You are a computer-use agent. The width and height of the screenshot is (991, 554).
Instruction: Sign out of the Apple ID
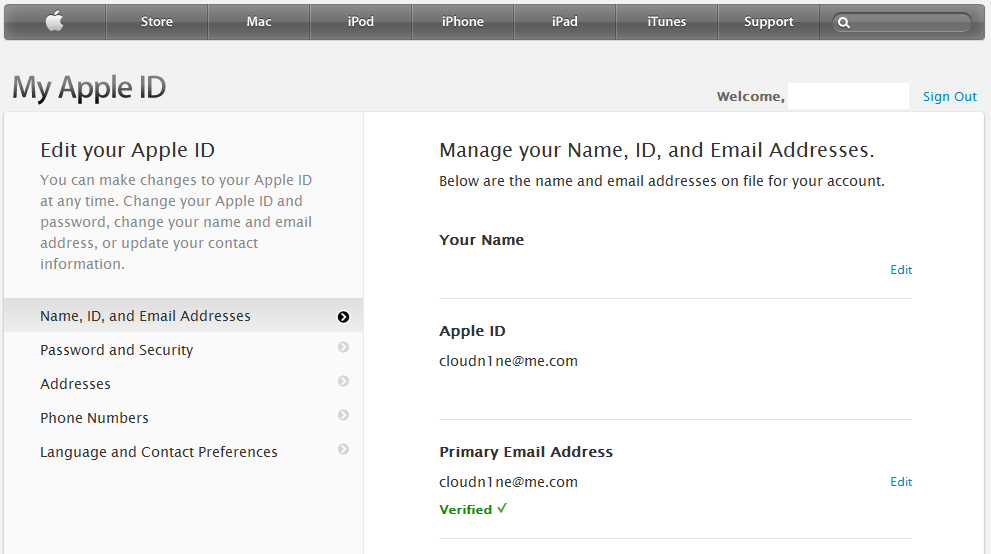click(949, 97)
